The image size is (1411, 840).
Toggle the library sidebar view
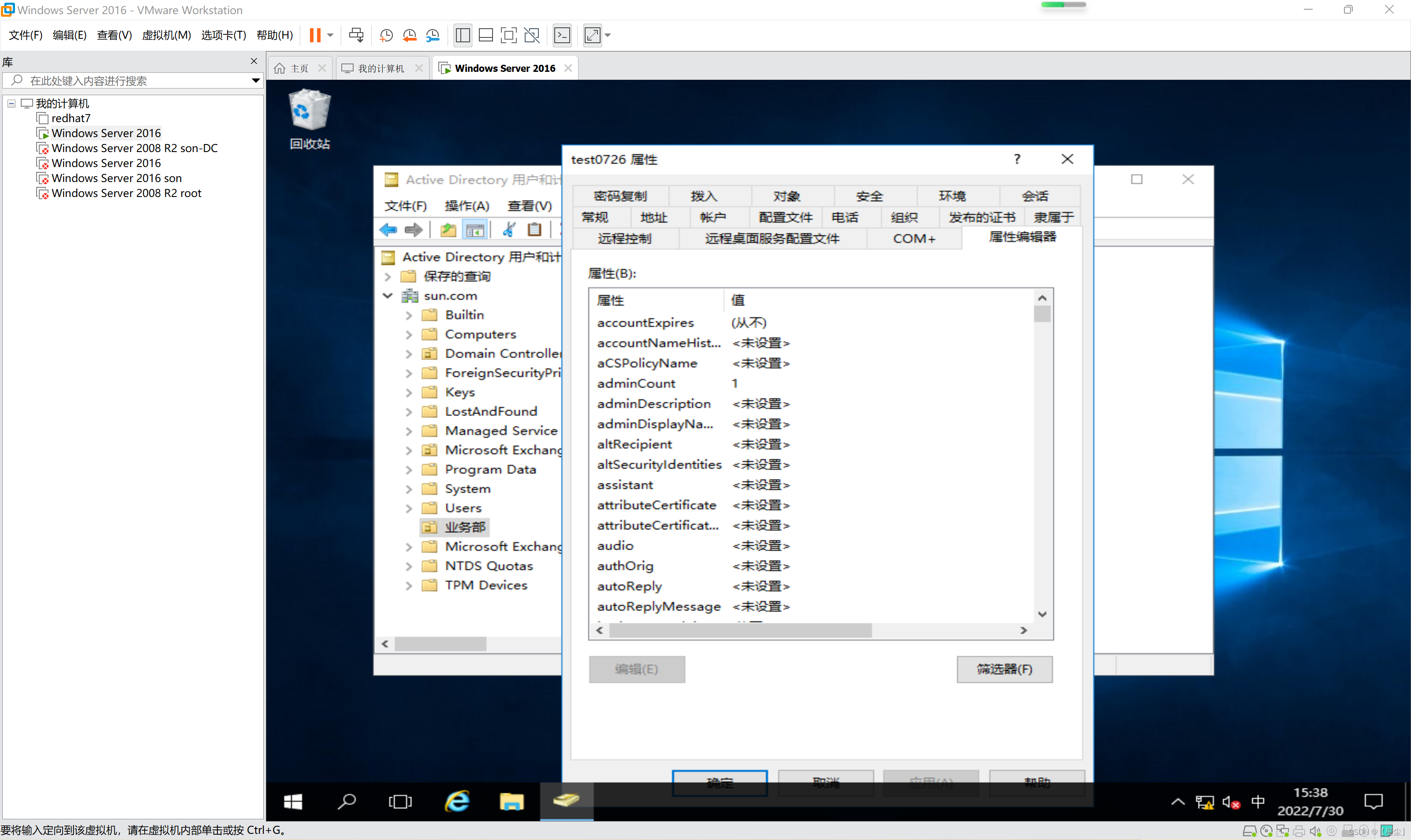click(x=462, y=35)
